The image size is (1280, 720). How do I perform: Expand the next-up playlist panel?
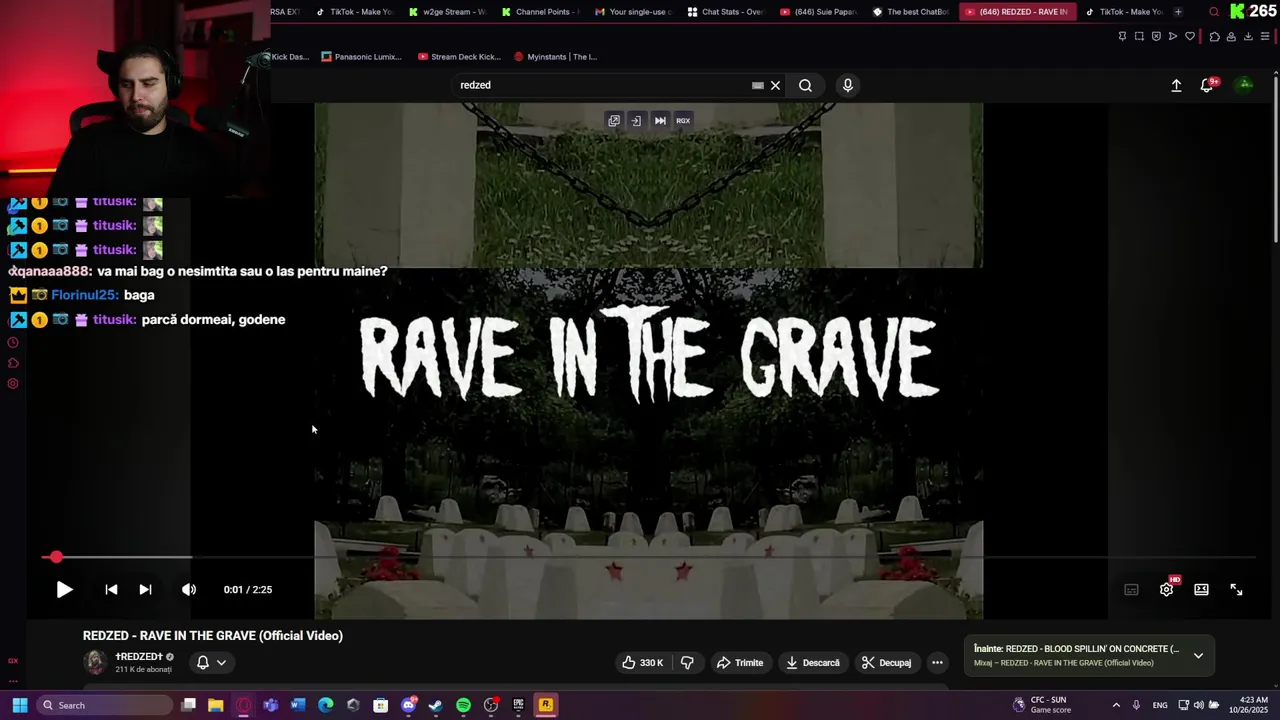pos(1198,656)
